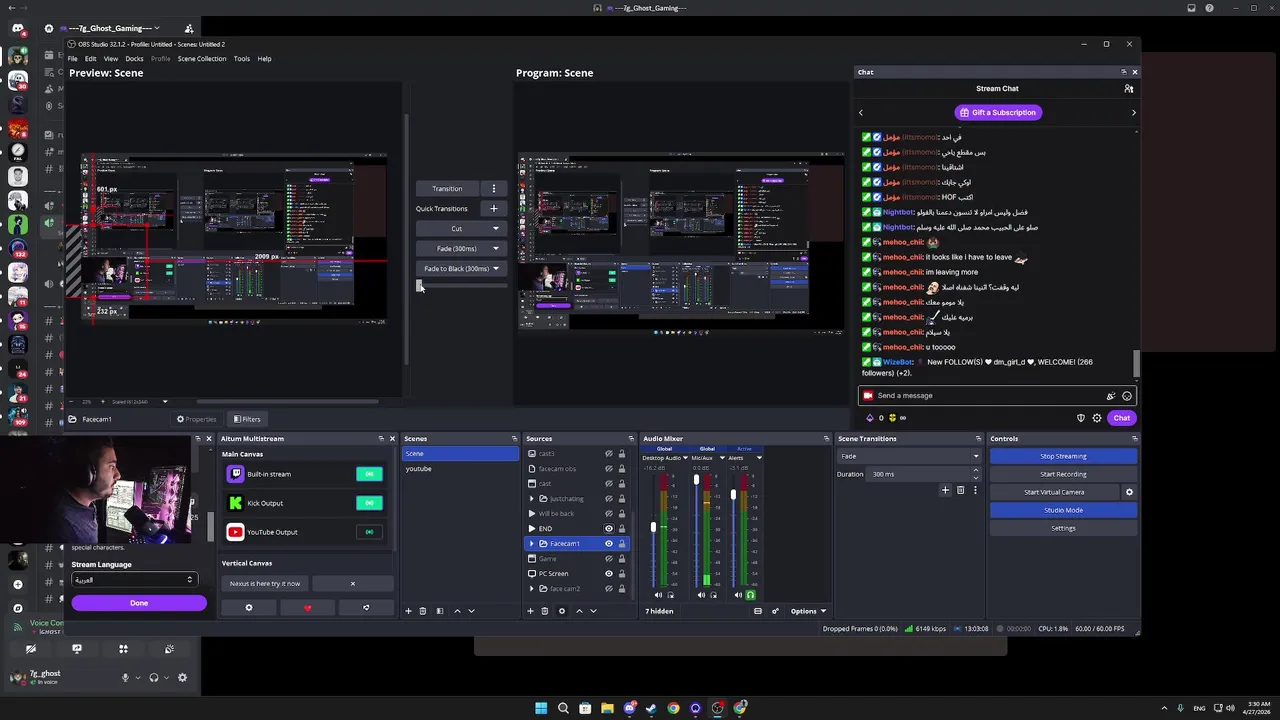Hide the Facecam1 source
Viewport: 1280px width, 720px height.
[608, 544]
